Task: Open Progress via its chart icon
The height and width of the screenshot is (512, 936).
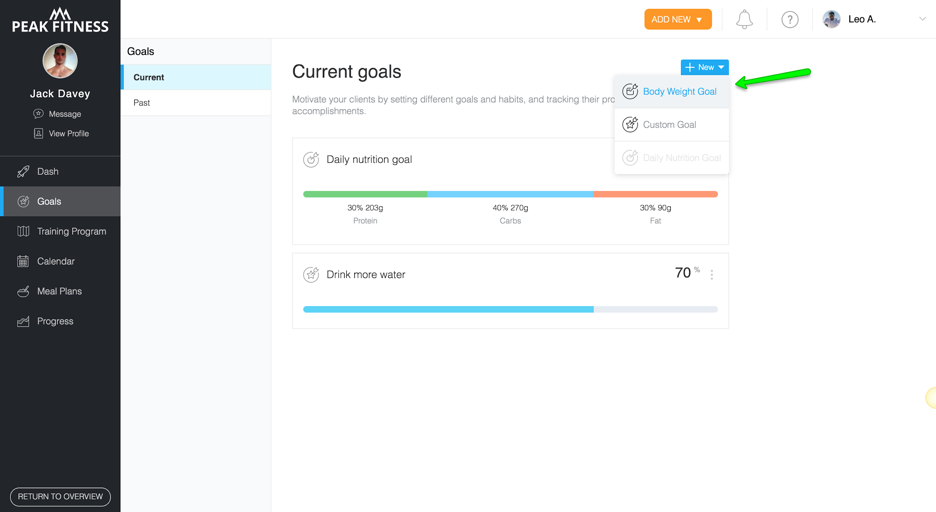Action: click(x=23, y=321)
